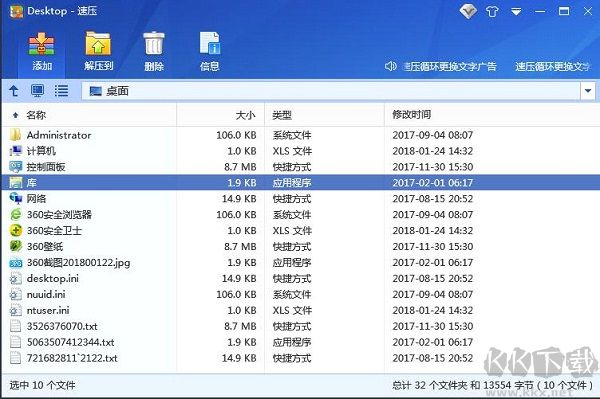Viewport: 600px width, 399px height.
Task: Click the 3526376070.txt file name
Action: [x=62, y=326]
